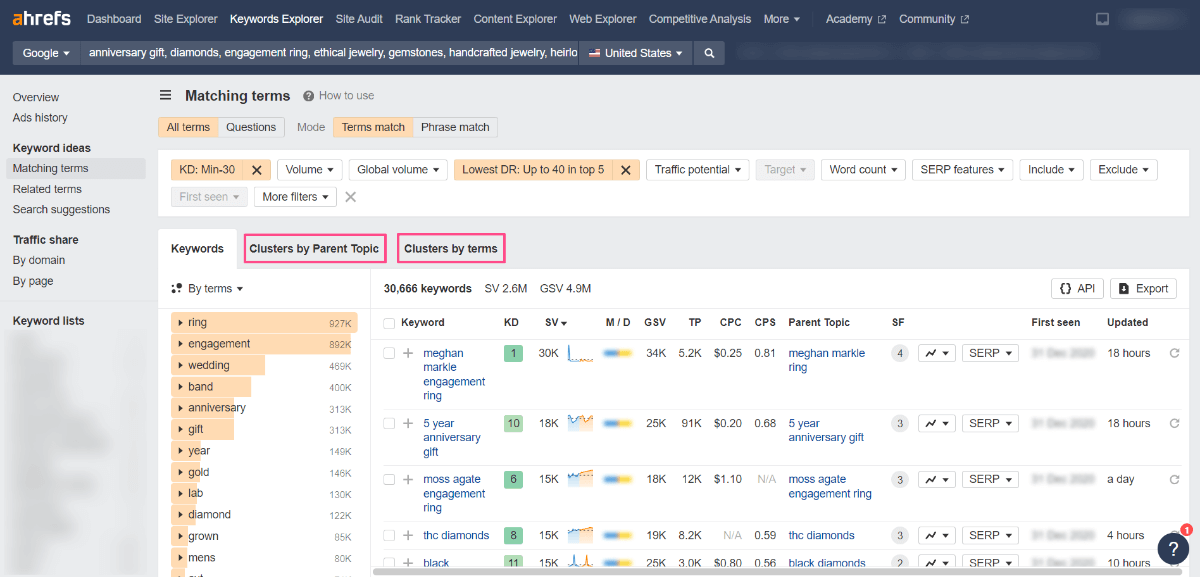Remove the Lowest DR filter
Screen dimensions: 1200x577
coord(625,170)
